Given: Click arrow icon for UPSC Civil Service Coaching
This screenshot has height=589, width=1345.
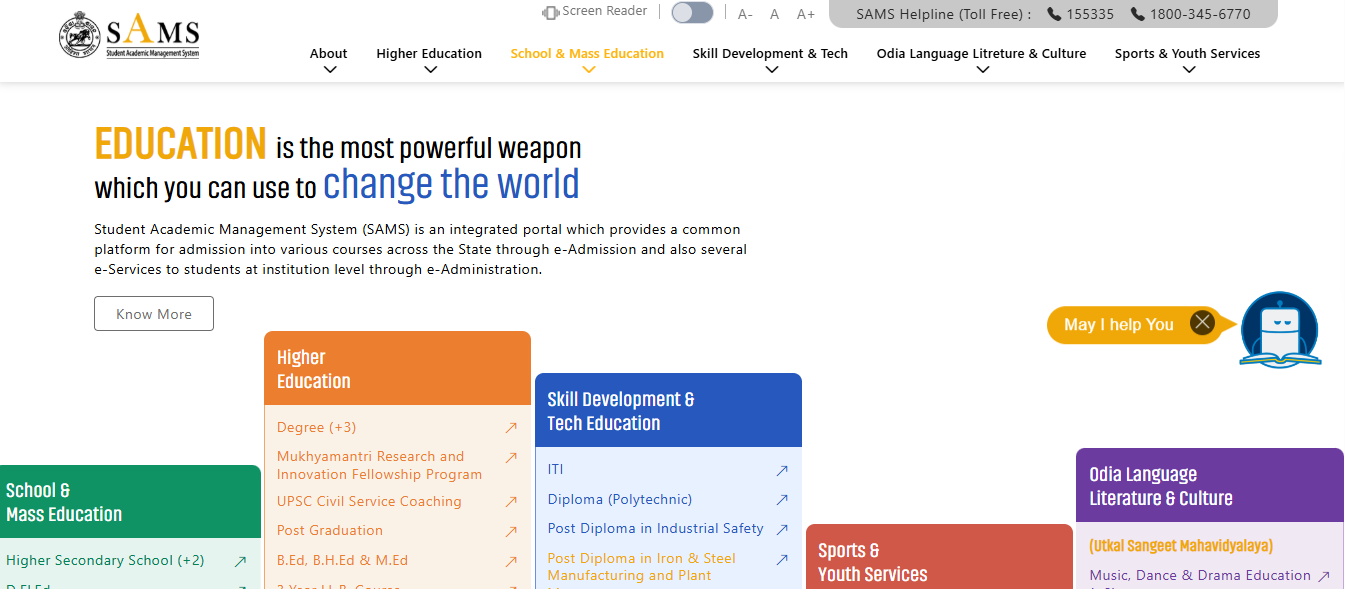Looking at the screenshot, I should tap(511, 502).
